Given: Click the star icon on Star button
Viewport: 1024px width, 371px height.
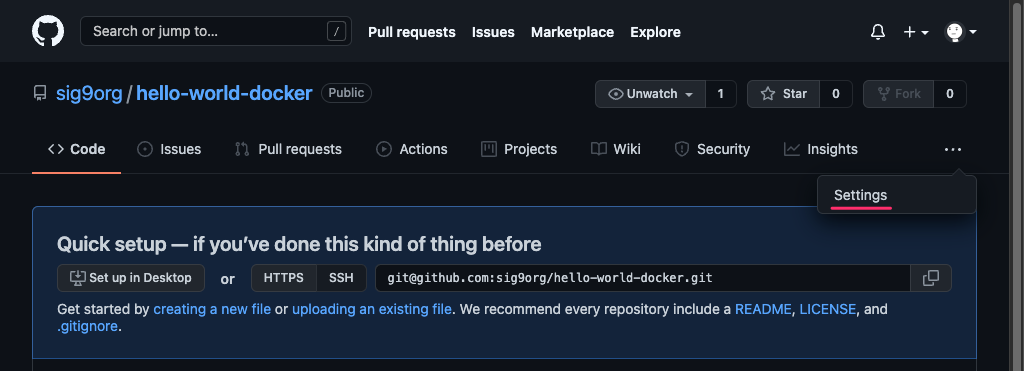Looking at the screenshot, I should (x=768, y=94).
